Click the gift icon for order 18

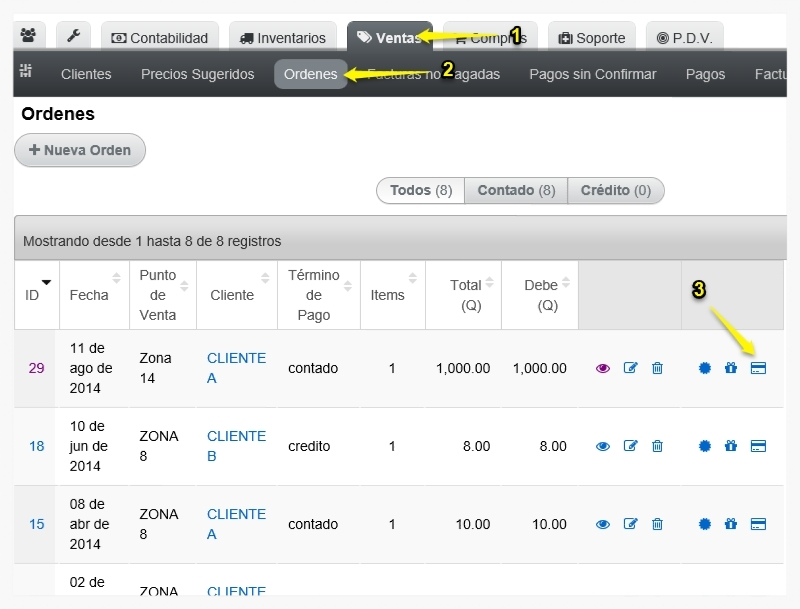731,446
